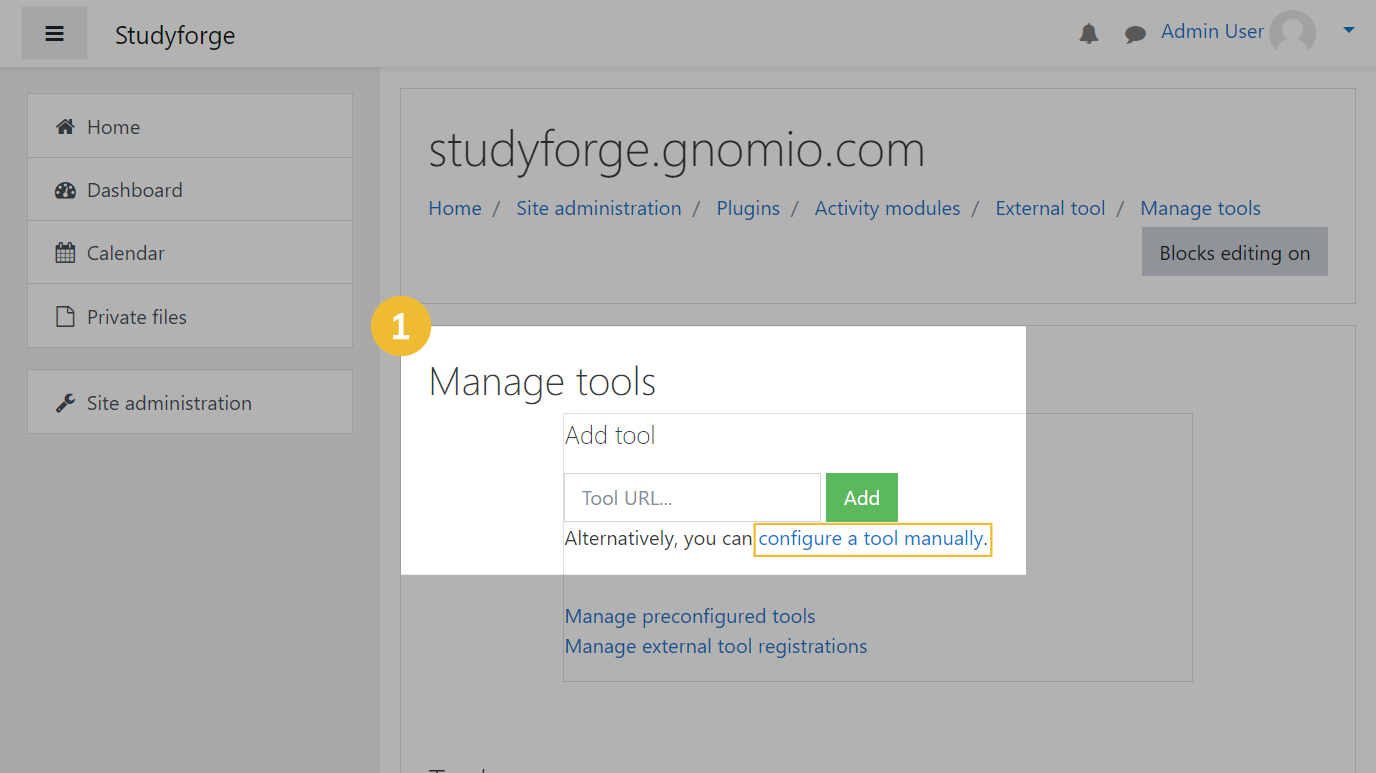
Task: Click the Plugins breadcrumb link
Action: pos(748,208)
